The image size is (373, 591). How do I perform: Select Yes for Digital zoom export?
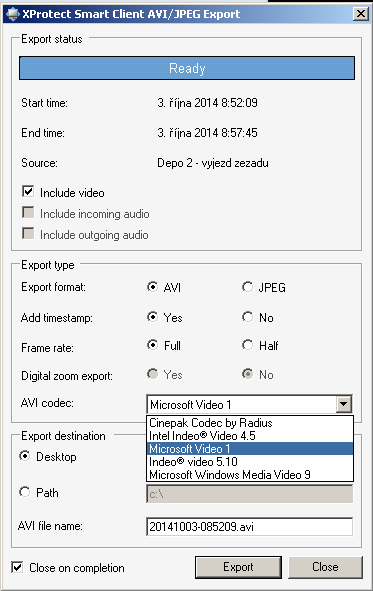(x=153, y=374)
